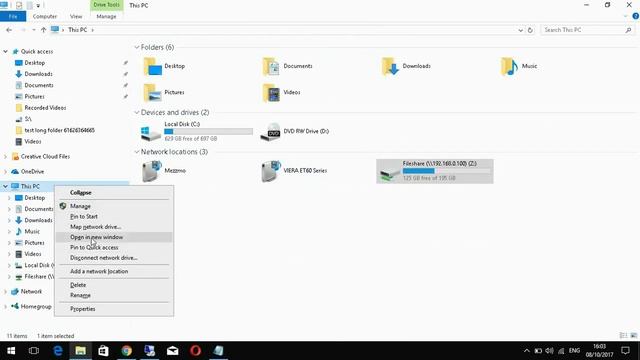Open the address bar history dropdown

point(520,30)
